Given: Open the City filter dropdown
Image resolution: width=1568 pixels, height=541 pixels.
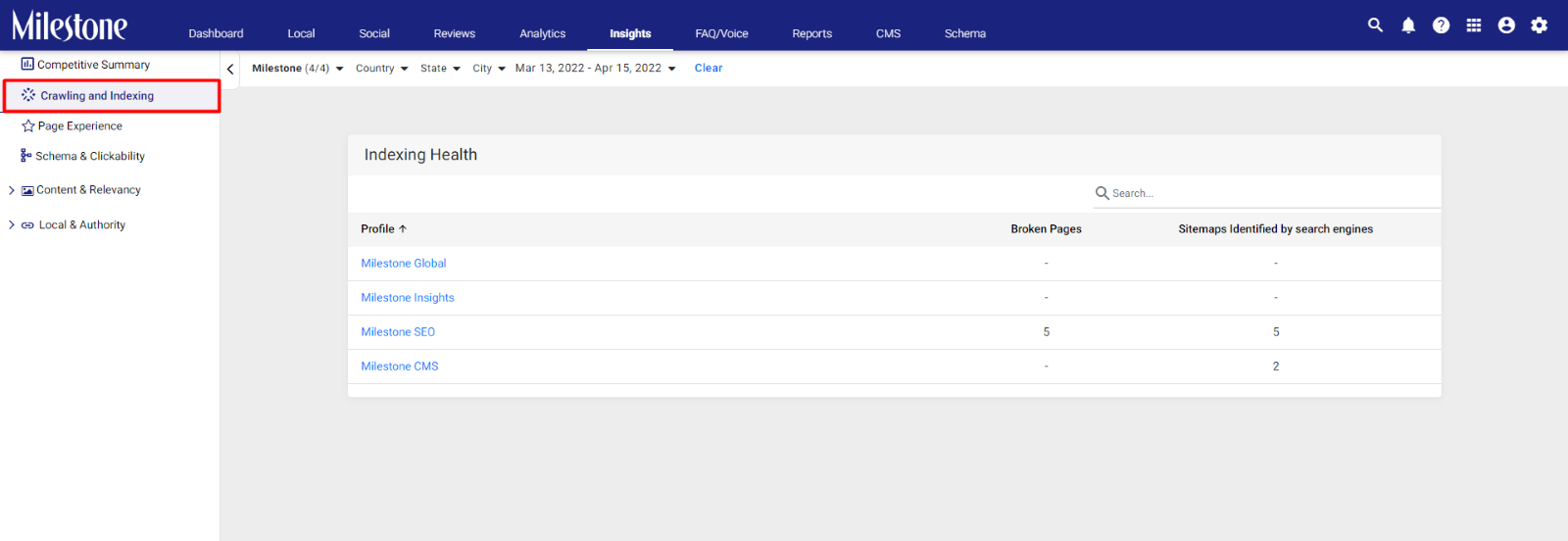Looking at the screenshot, I should tap(489, 69).
